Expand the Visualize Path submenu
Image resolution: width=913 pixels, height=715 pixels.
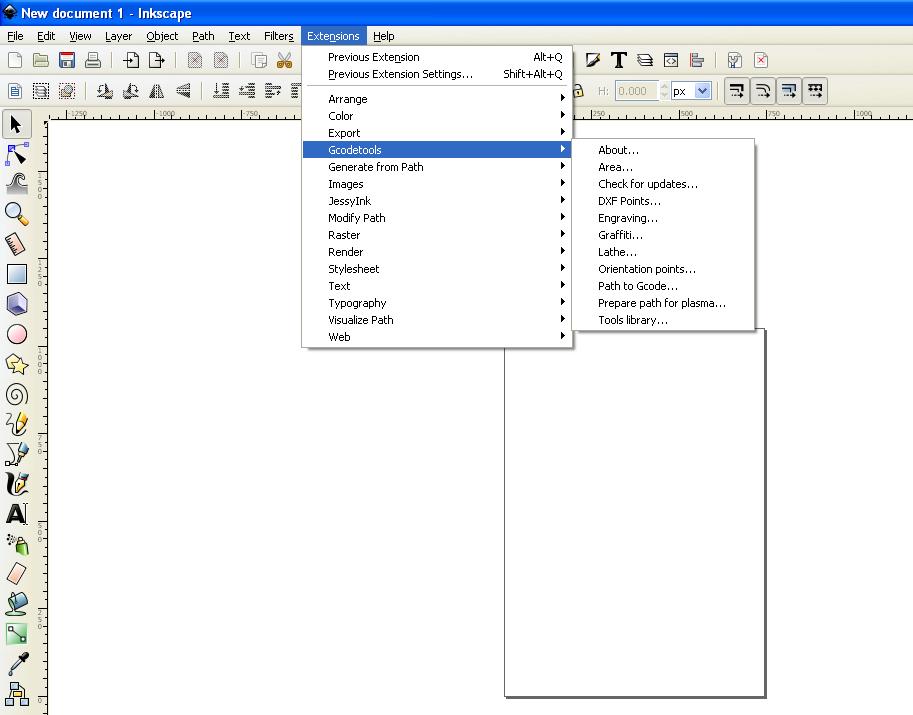tap(437, 320)
